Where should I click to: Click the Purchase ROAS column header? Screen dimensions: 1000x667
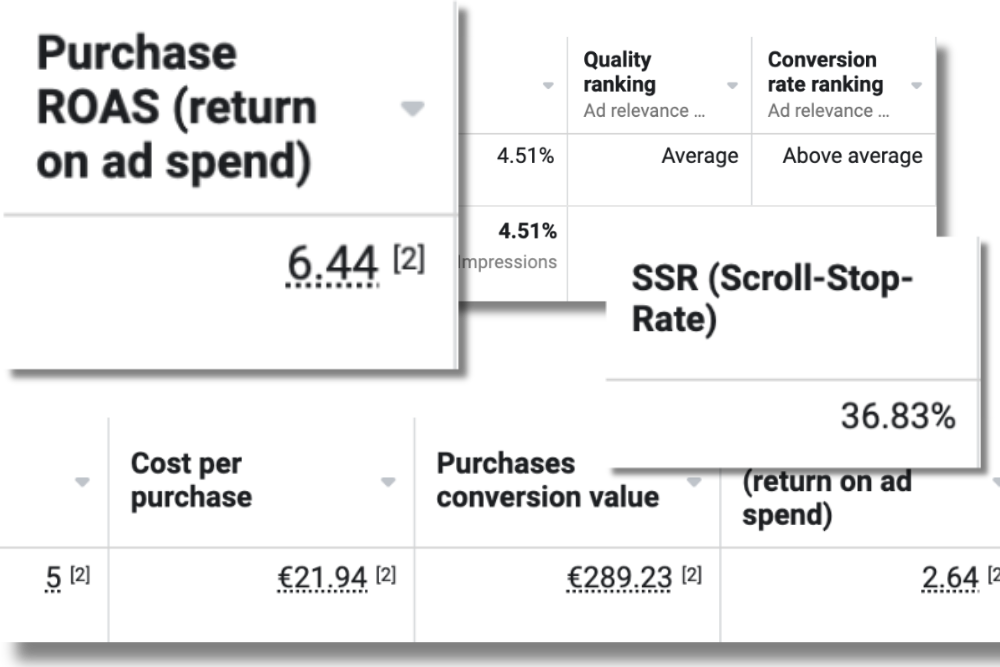(x=177, y=108)
